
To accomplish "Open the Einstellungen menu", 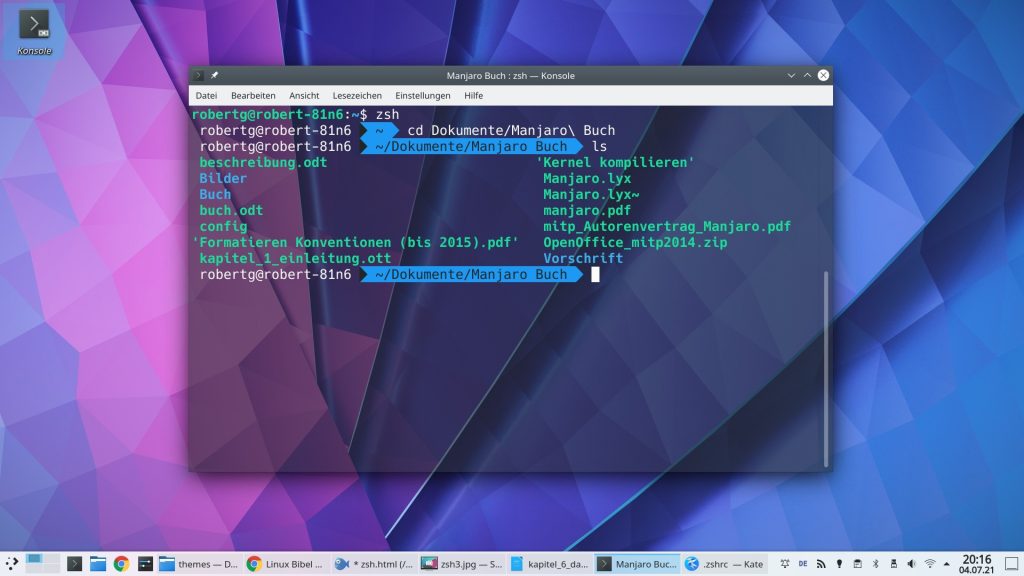I will (x=423, y=95).
